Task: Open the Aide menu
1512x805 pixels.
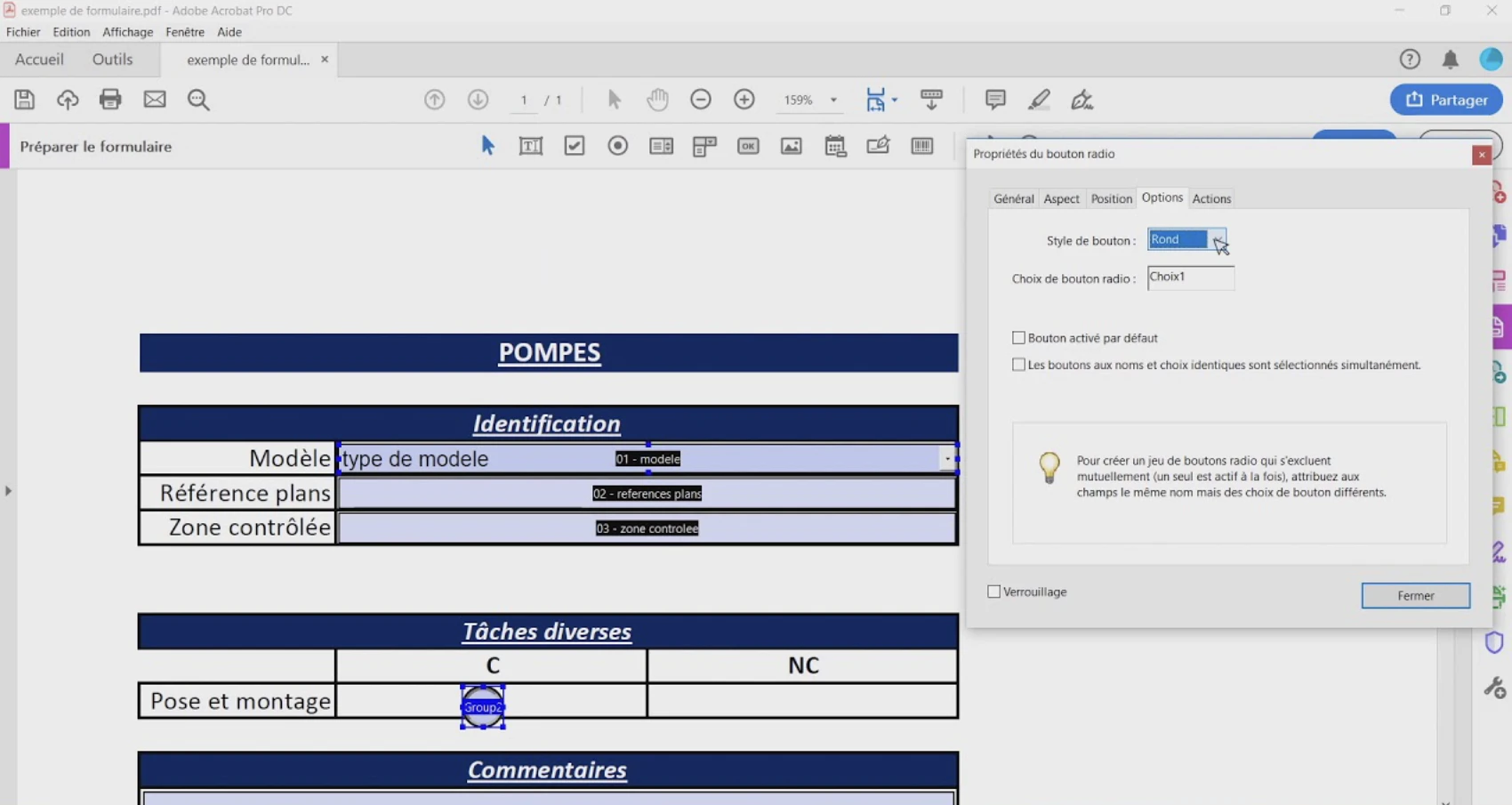Action: tap(229, 32)
